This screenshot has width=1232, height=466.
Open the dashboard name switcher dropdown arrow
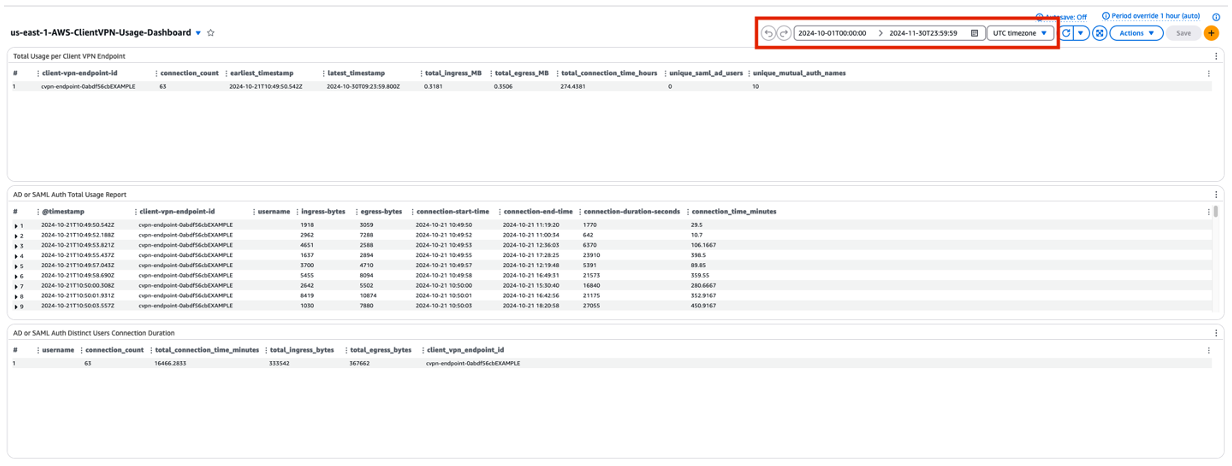(x=198, y=33)
